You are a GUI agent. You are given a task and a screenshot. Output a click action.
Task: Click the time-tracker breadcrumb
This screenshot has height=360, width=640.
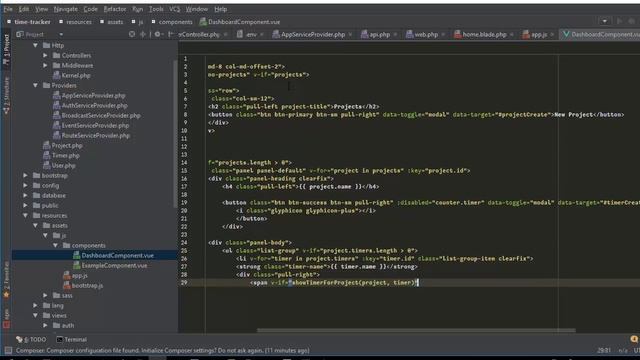29,22
